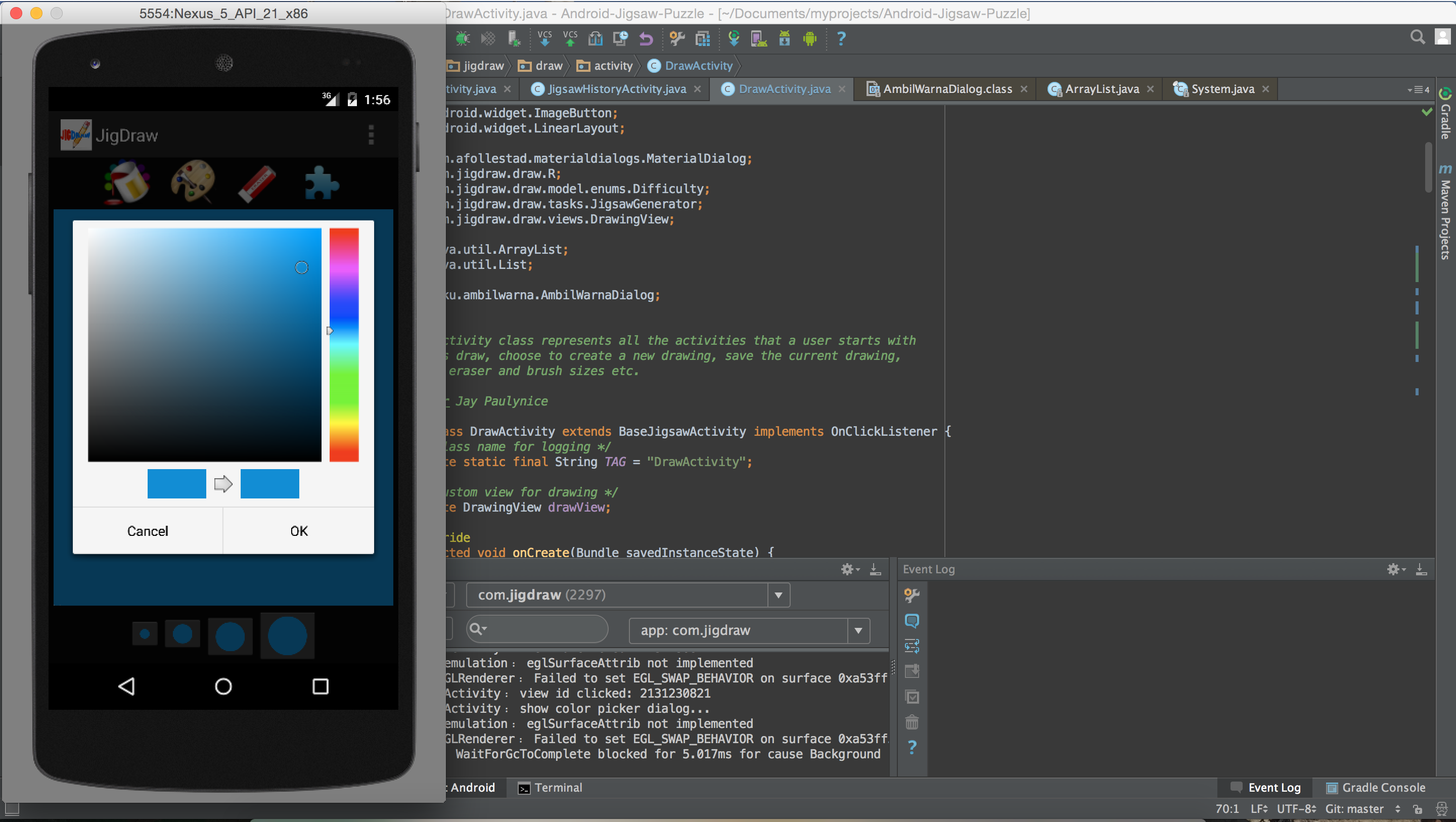Click the rainbow hue slider bar
This screenshot has width=1456, height=822.
[x=344, y=345]
